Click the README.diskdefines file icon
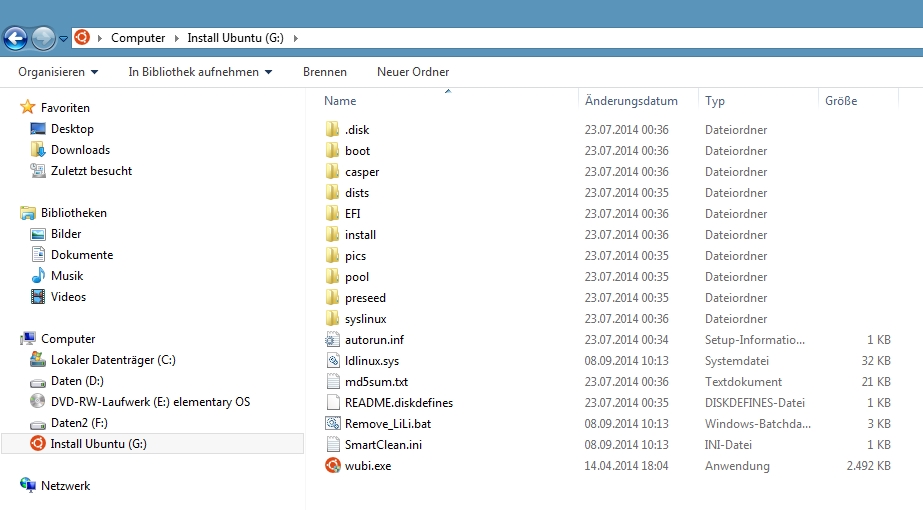 coord(333,402)
